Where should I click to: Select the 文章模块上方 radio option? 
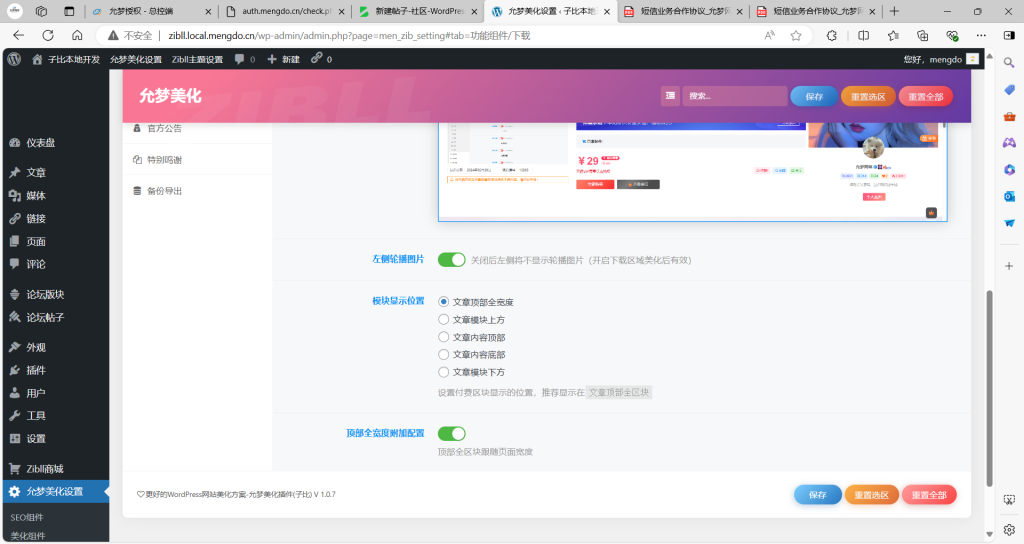[444, 319]
